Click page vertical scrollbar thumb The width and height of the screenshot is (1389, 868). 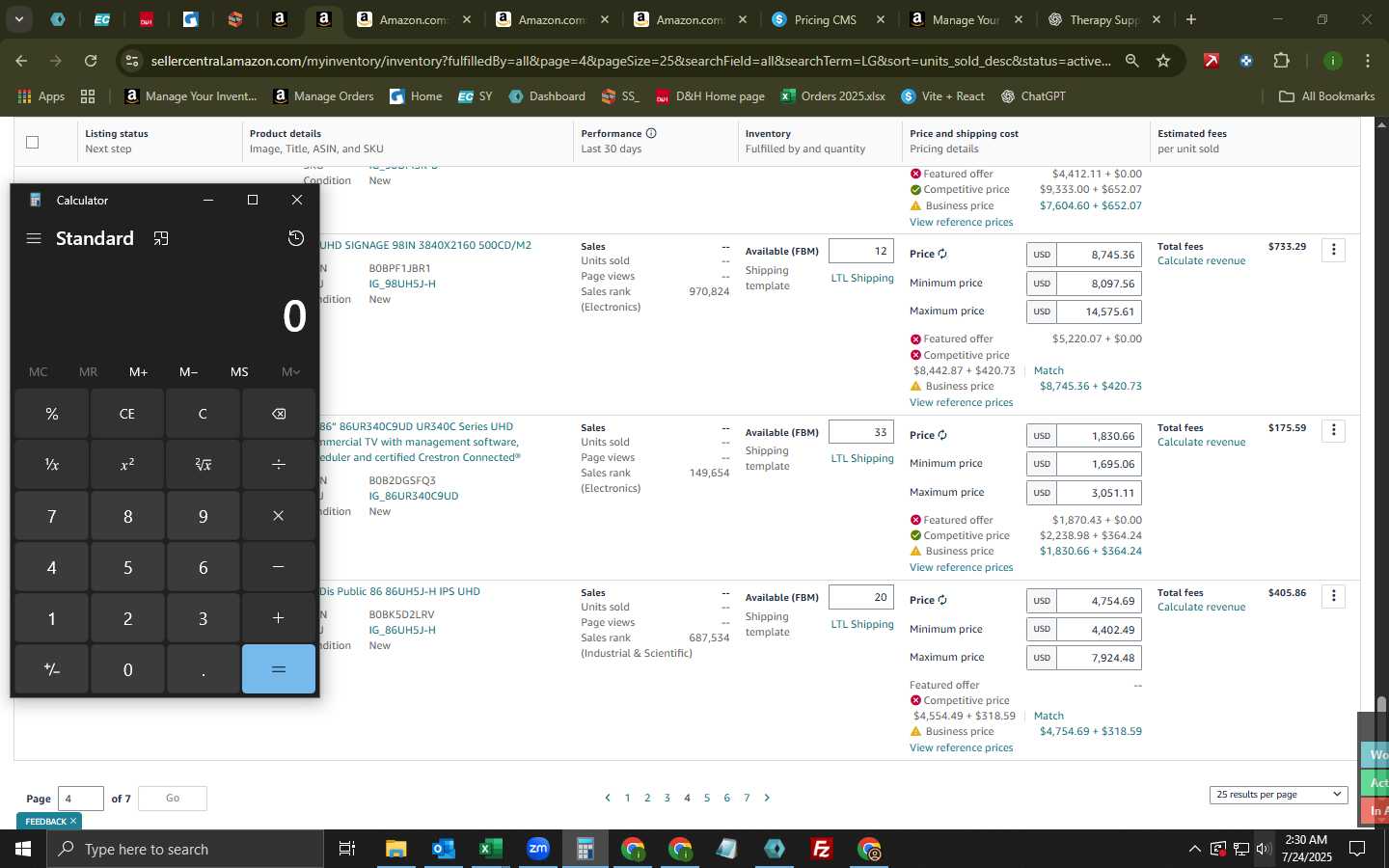click(1381, 704)
